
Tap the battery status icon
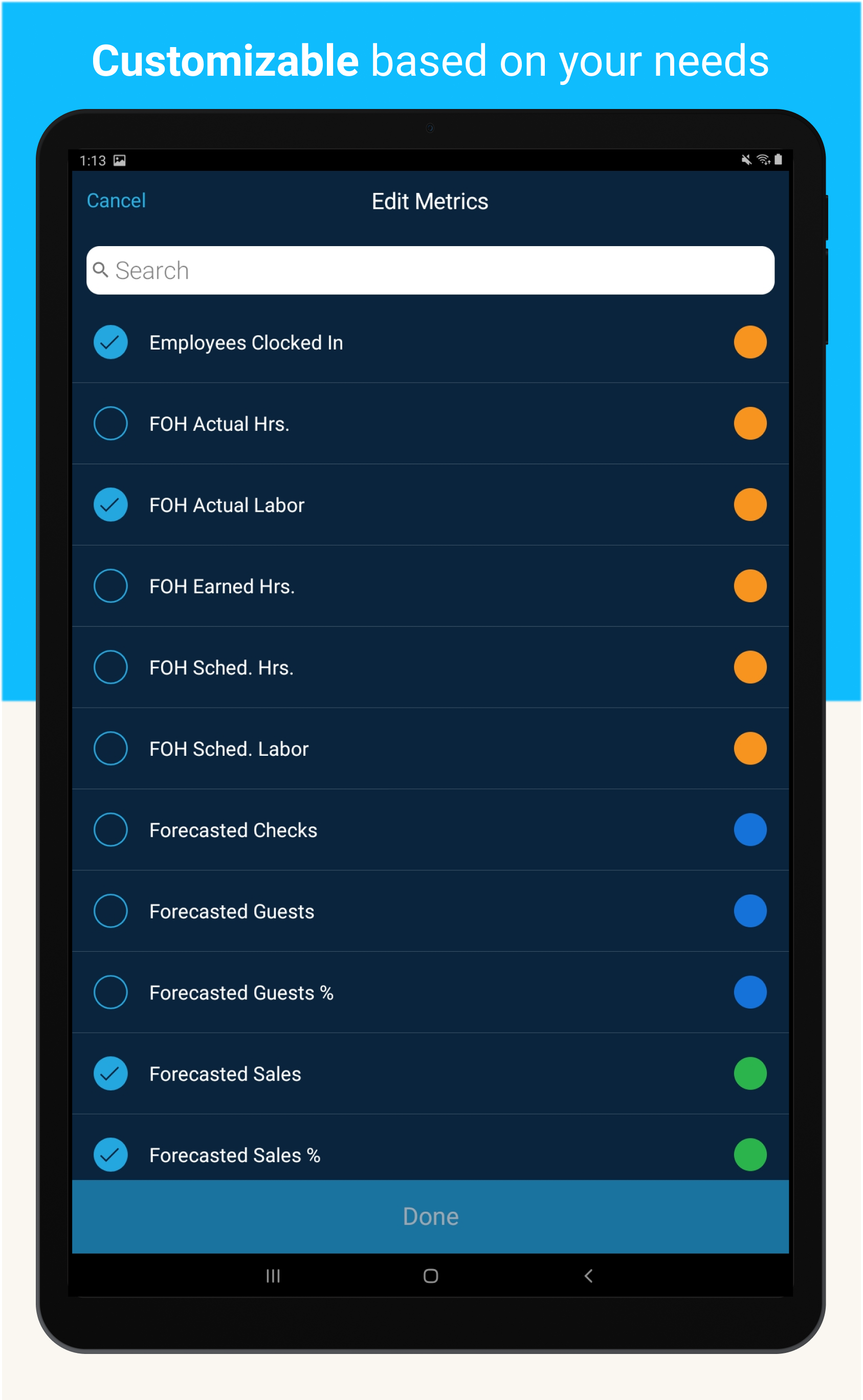778,160
